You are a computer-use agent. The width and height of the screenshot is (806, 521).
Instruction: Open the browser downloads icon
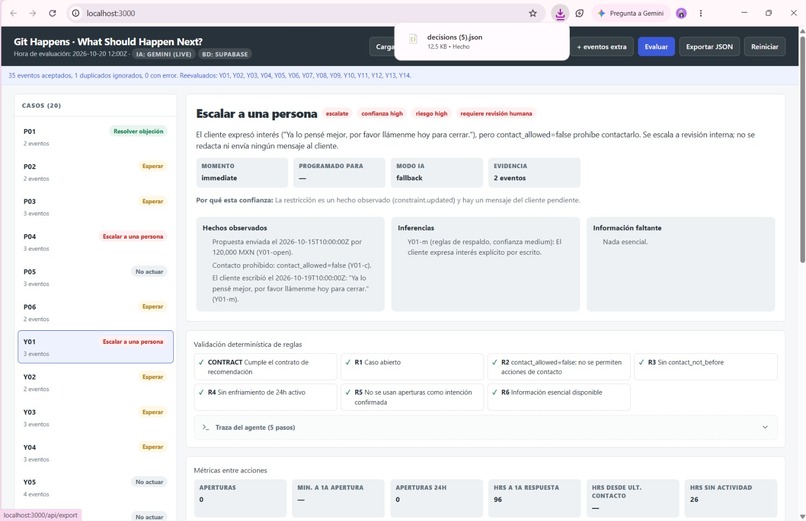click(x=560, y=13)
